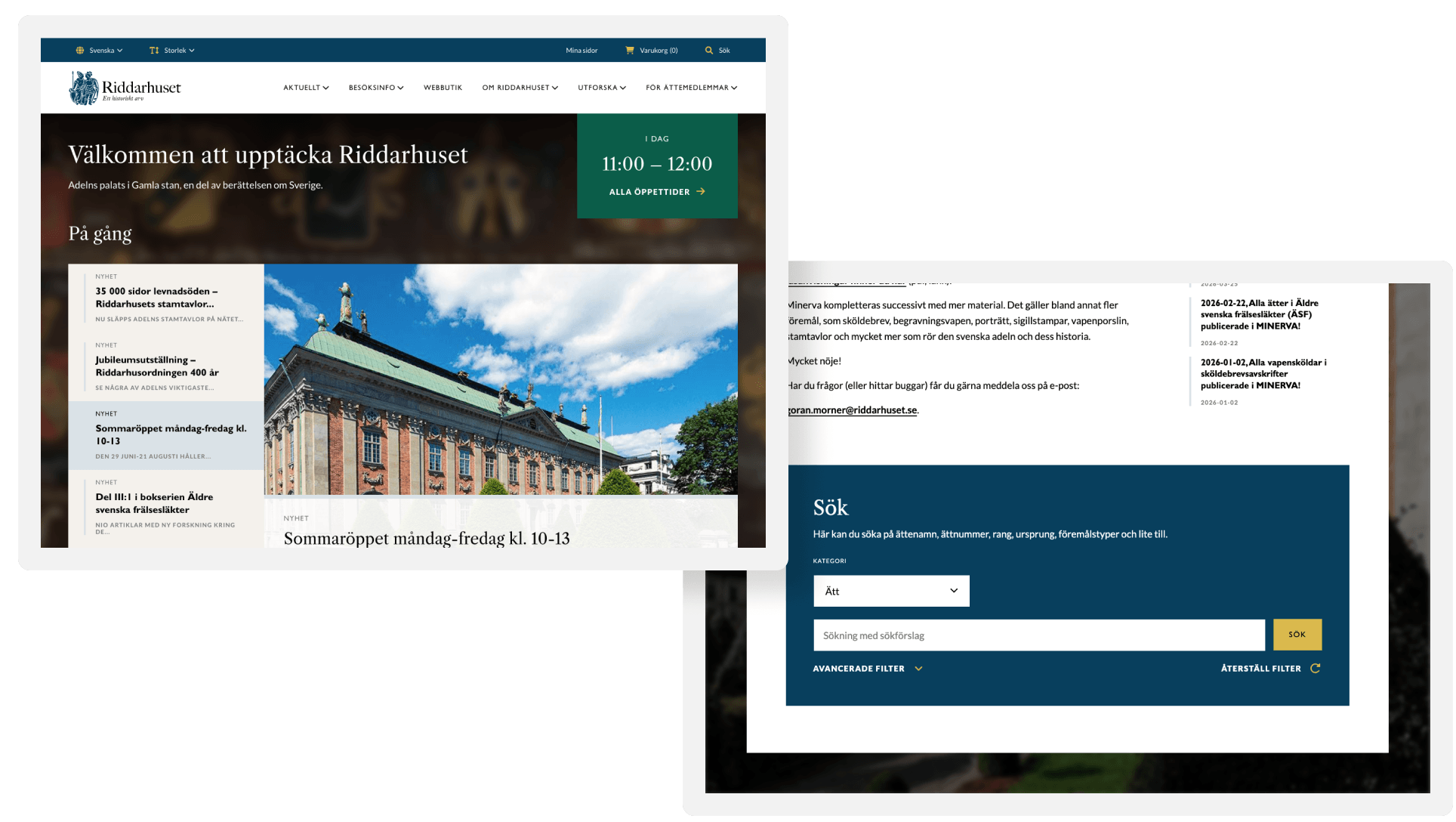Click the goran.morner@riddarhuset.se email link
Viewport: 1456px width, 822px height.
853,410
